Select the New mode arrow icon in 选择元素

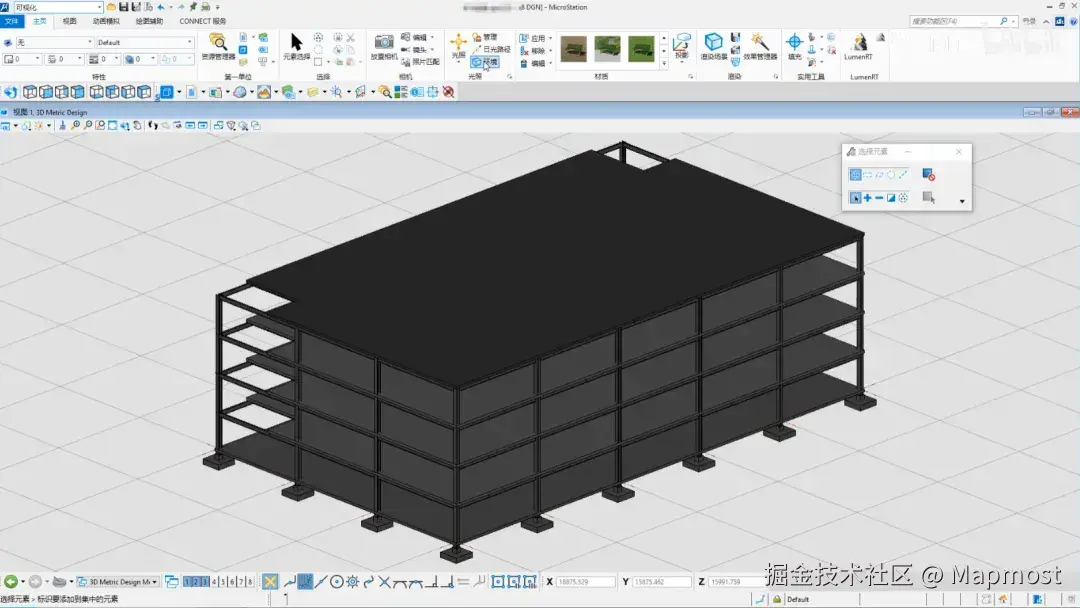point(855,198)
